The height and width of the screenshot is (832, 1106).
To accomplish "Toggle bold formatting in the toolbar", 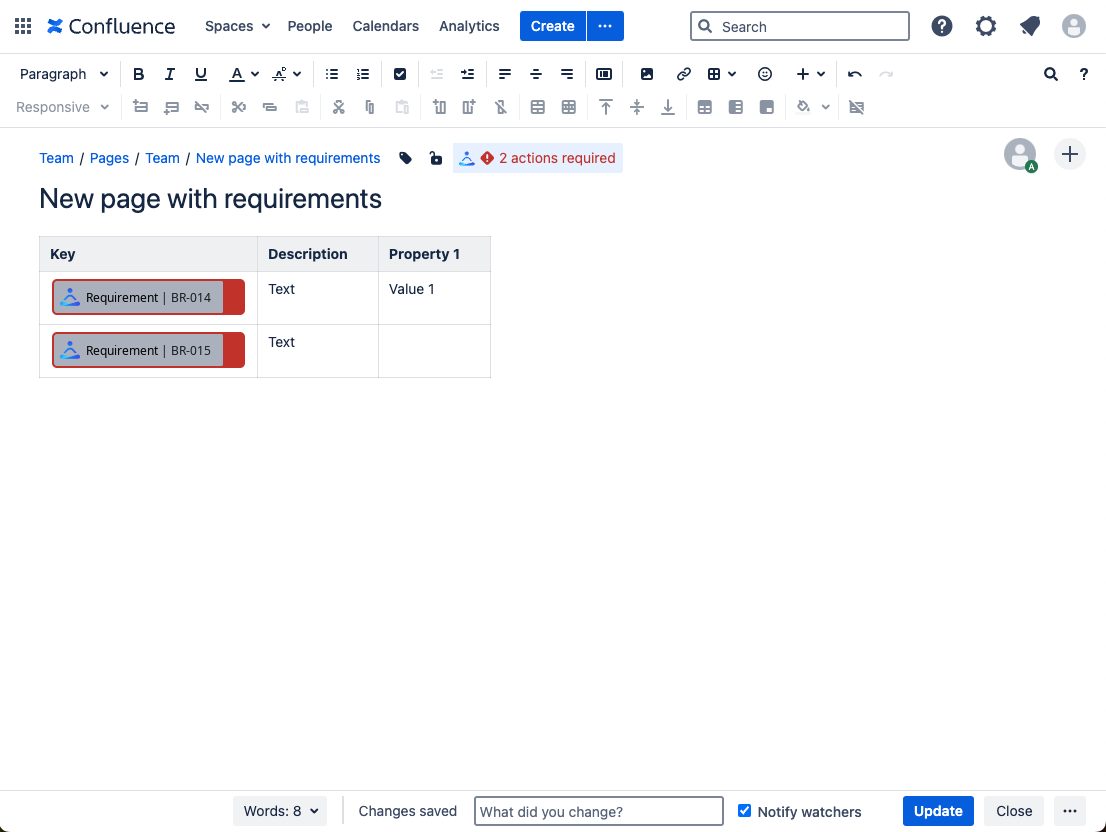I will [139, 74].
